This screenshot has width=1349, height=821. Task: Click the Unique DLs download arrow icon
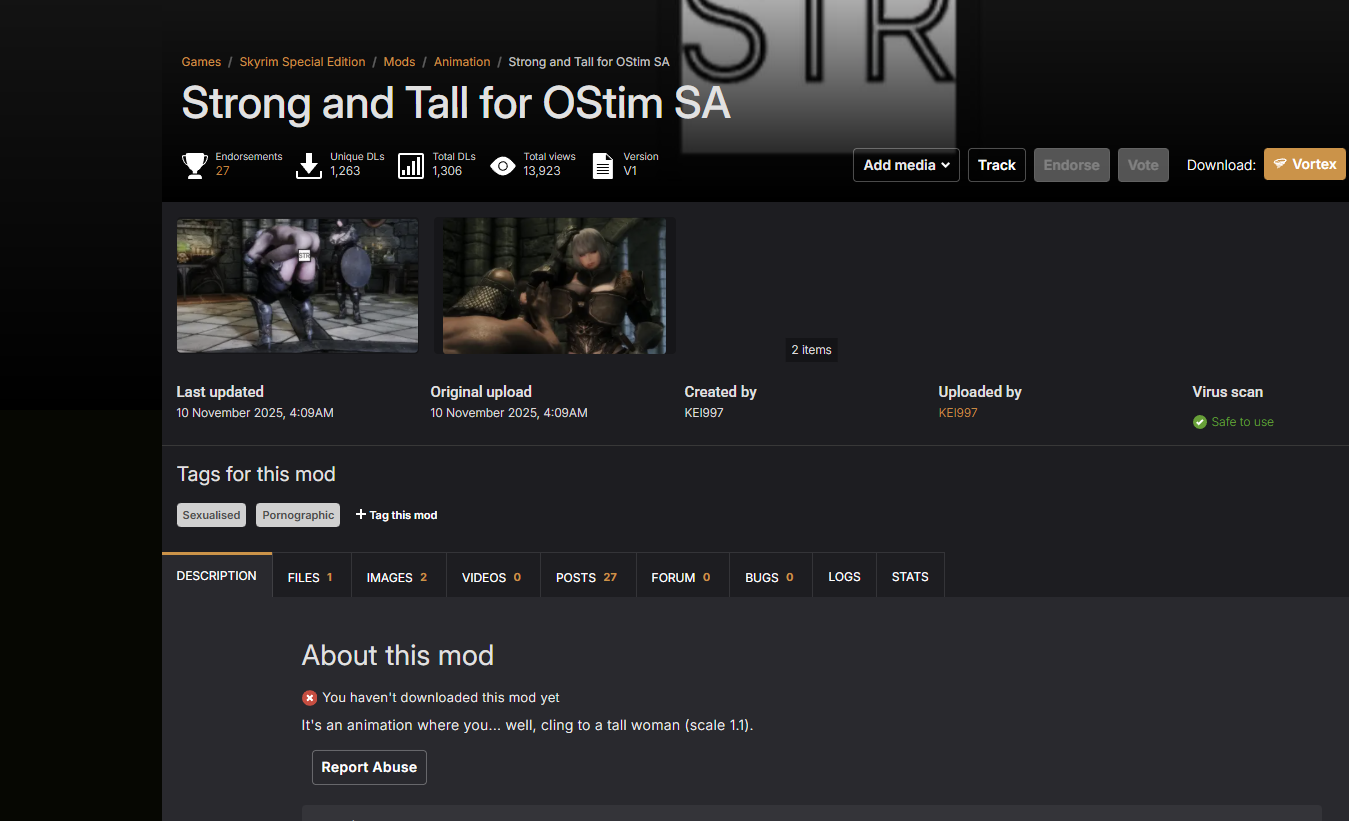[309, 165]
